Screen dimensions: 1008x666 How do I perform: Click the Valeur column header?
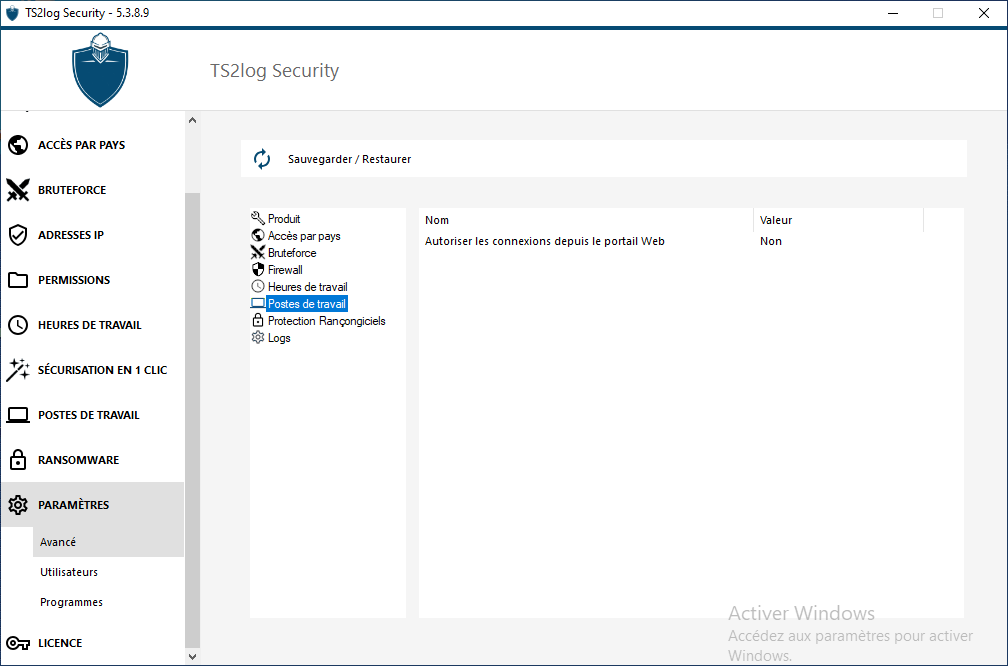(838, 220)
